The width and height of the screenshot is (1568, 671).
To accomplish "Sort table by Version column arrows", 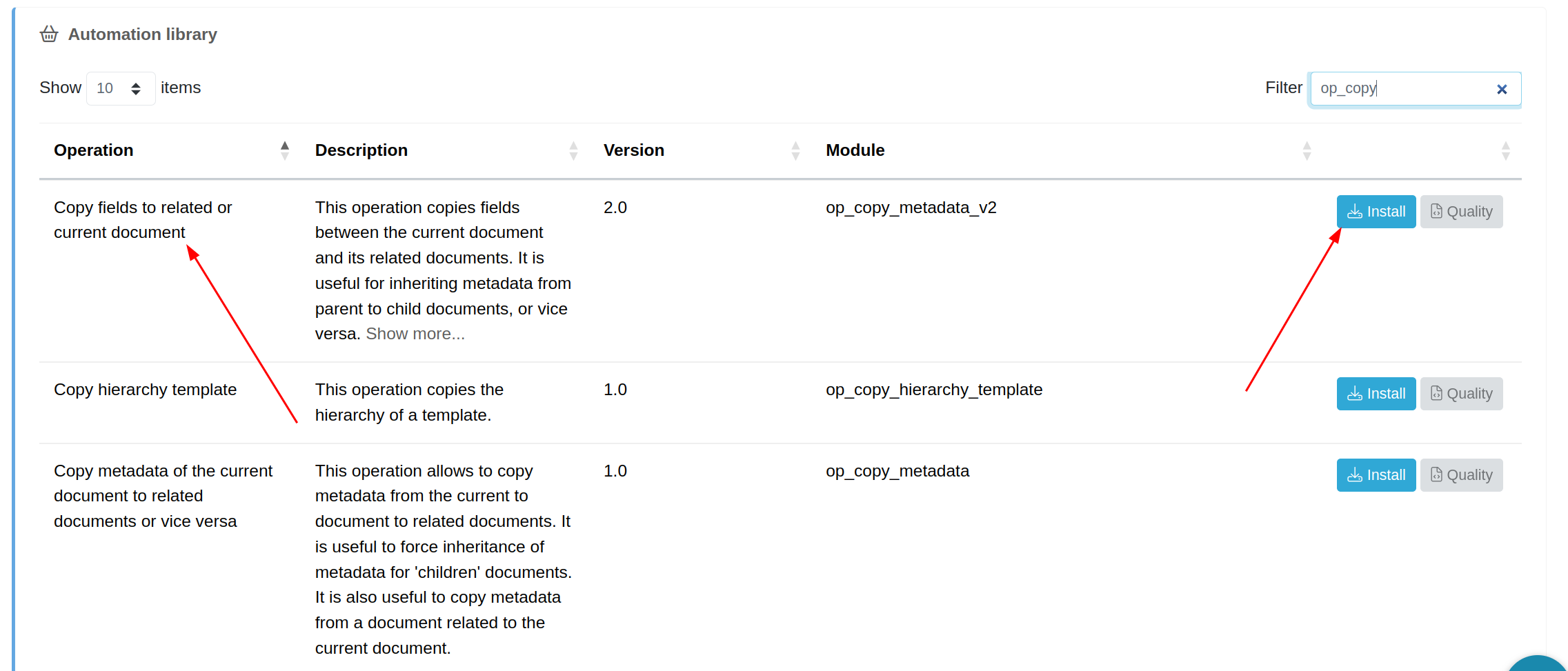I will click(795, 150).
